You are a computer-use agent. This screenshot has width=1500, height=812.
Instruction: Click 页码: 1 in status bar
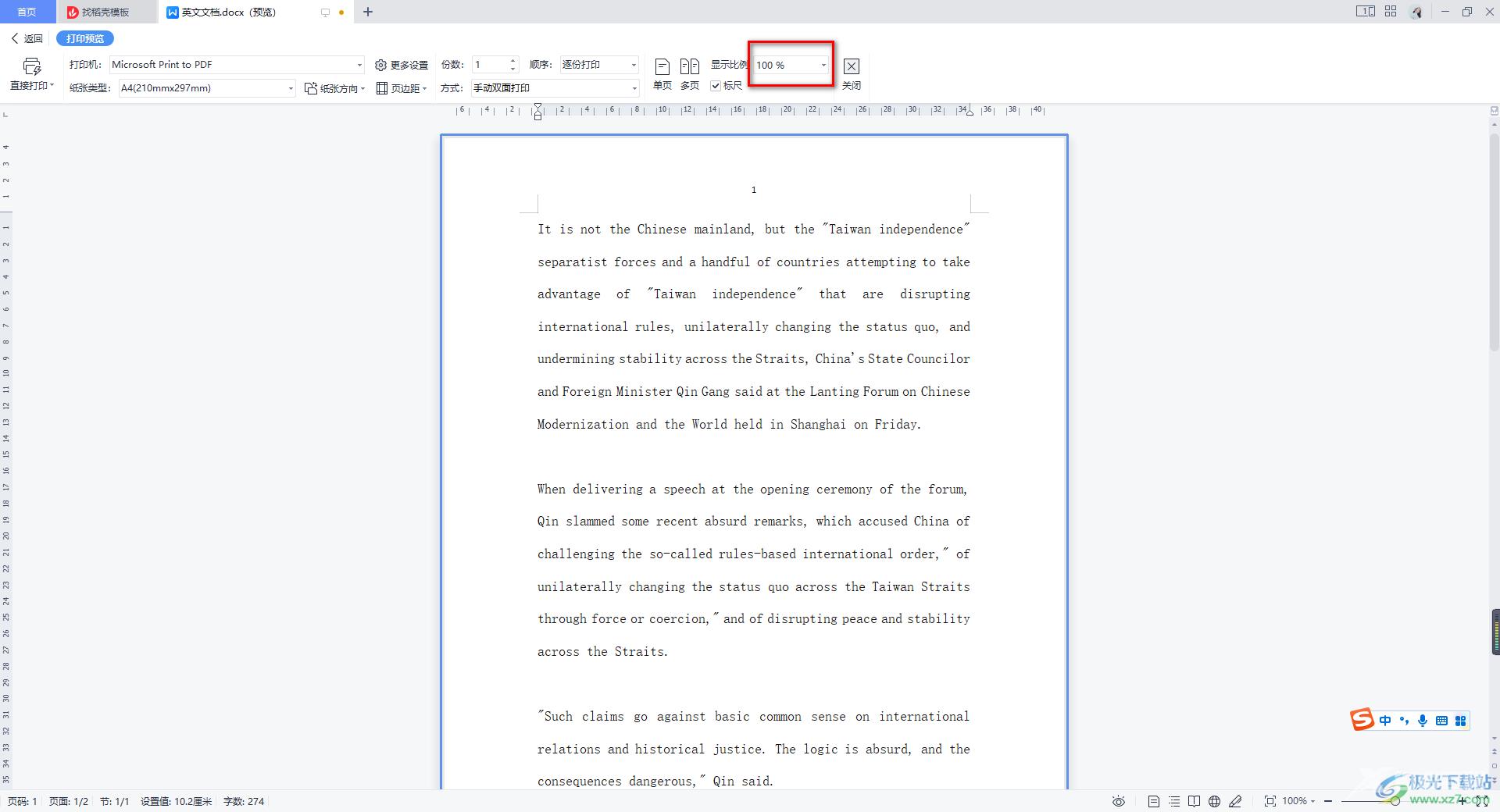point(22,801)
